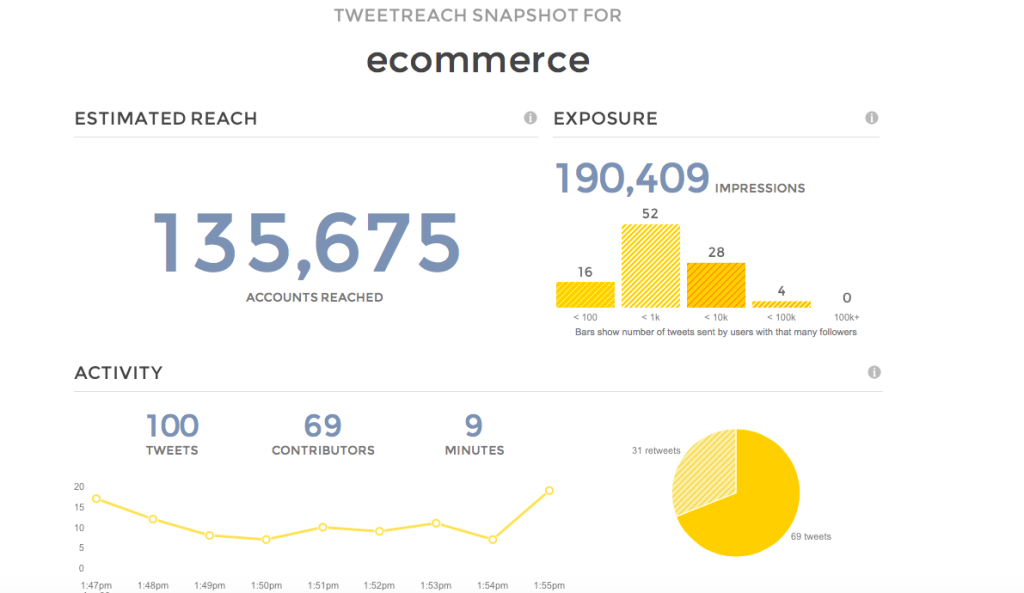Viewport: 1024px width, 593px height.
Task: Click the '69 tweets' pie label
Action: 811,537
